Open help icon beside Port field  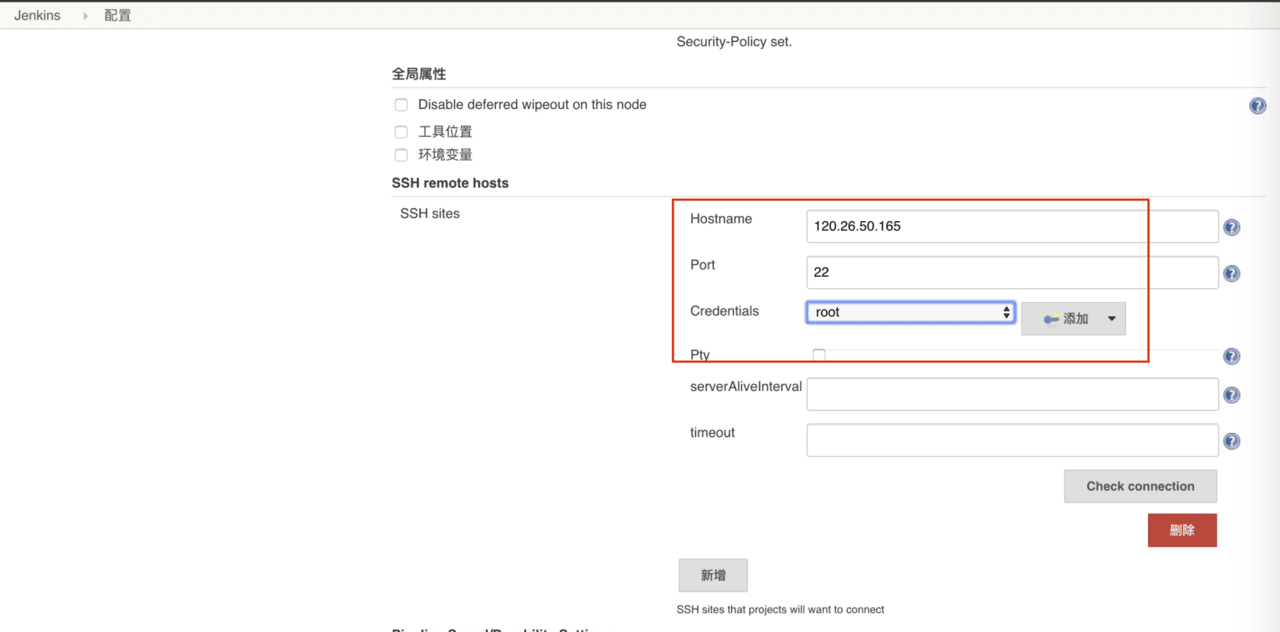coord(1232,273)
